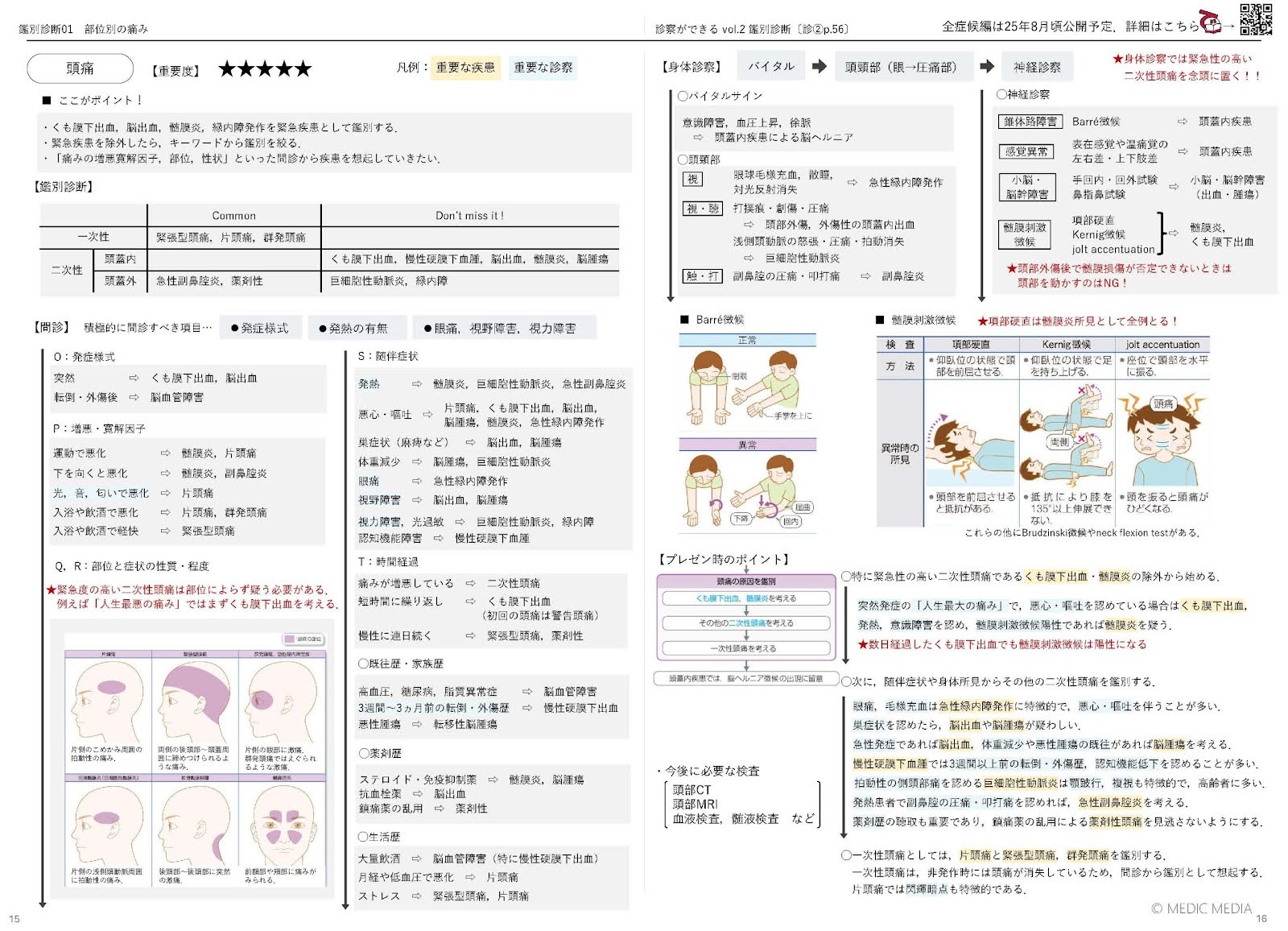Click the 頭痛 title button
Screen dimensions: 1288x931
point(80,68)
